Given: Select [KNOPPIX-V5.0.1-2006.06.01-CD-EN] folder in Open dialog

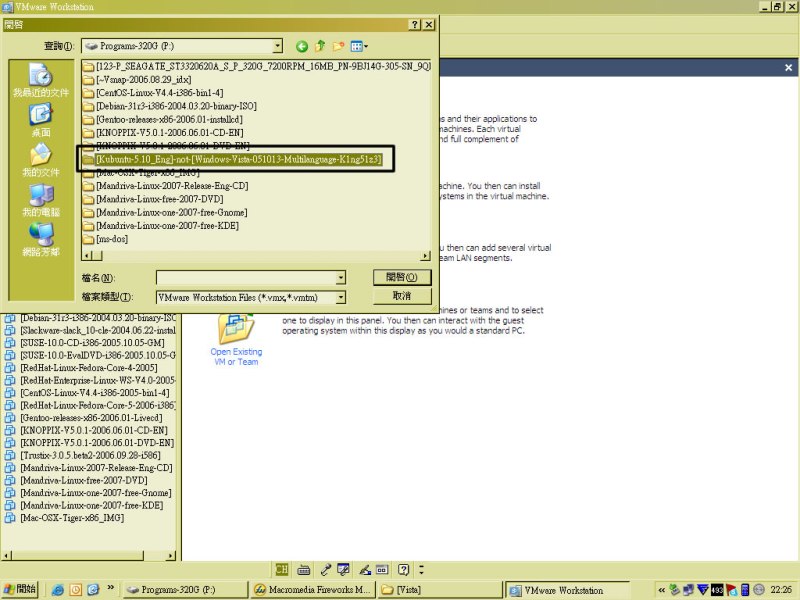Looking at the screenshot, I should tap(163, 133).
